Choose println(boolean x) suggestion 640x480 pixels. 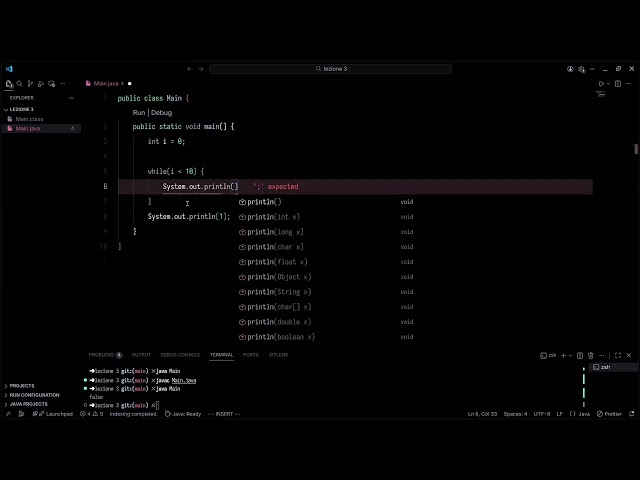pyautogui.click(x=327, y=337)
